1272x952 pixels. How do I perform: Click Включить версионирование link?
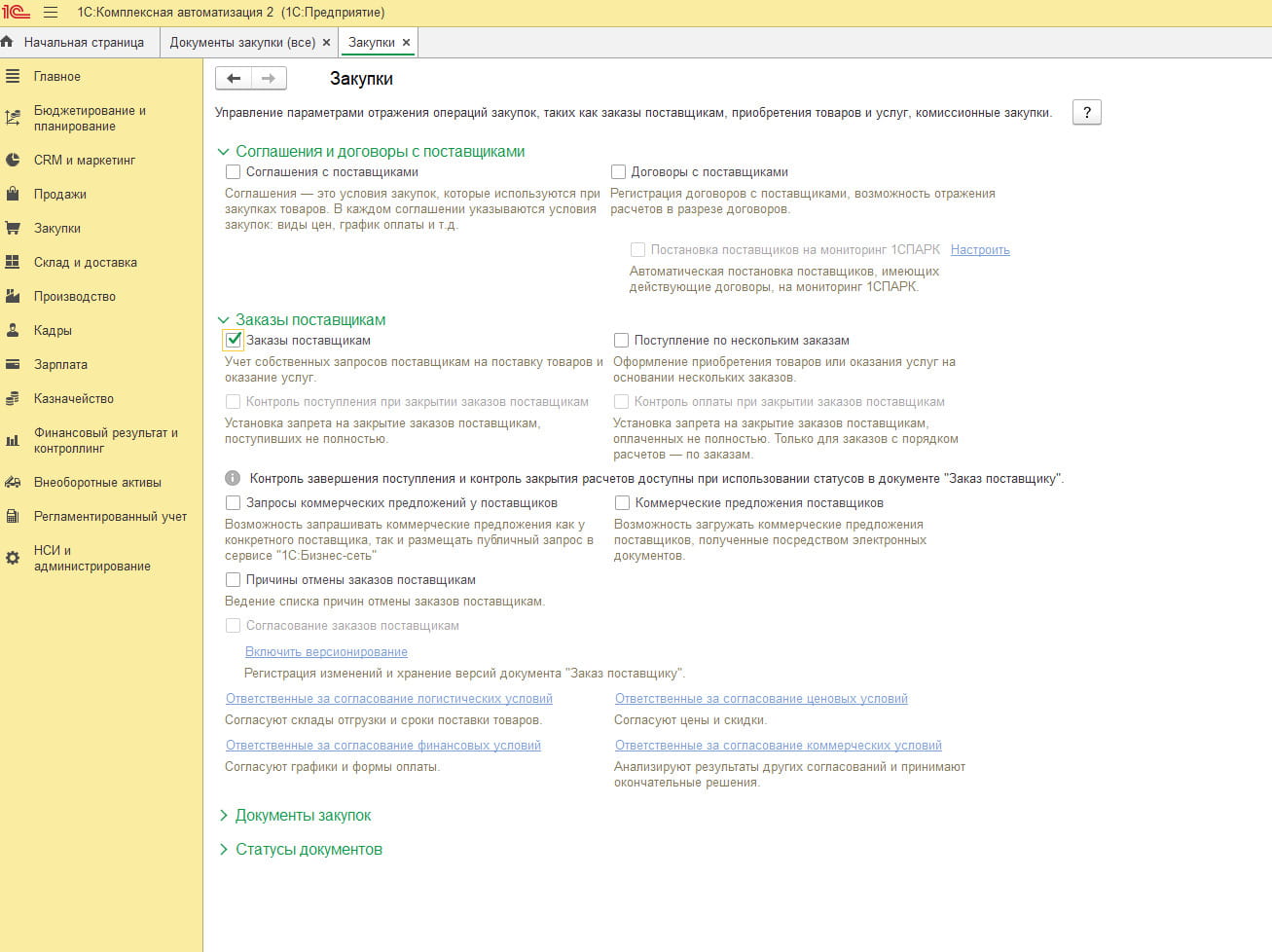click(326, 651)
